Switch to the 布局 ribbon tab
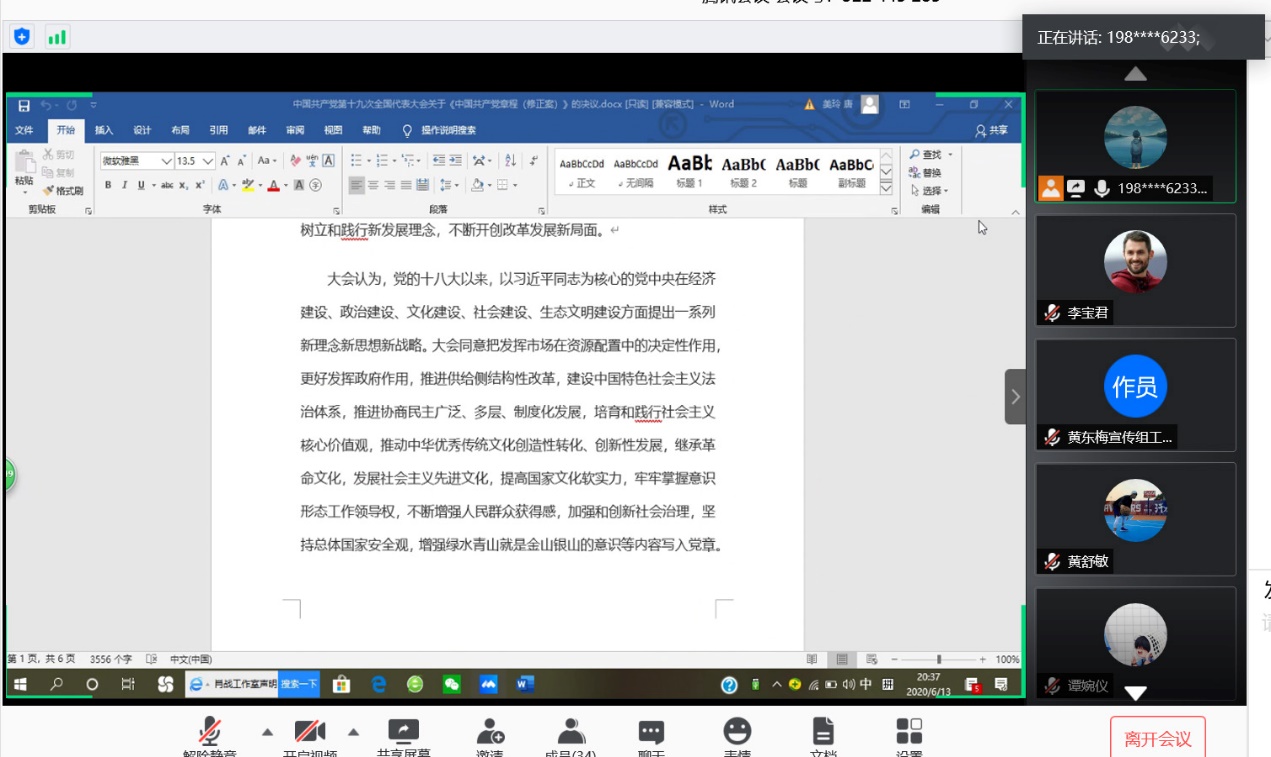This screenshot has width=1271, height=757. coord(180,130)
